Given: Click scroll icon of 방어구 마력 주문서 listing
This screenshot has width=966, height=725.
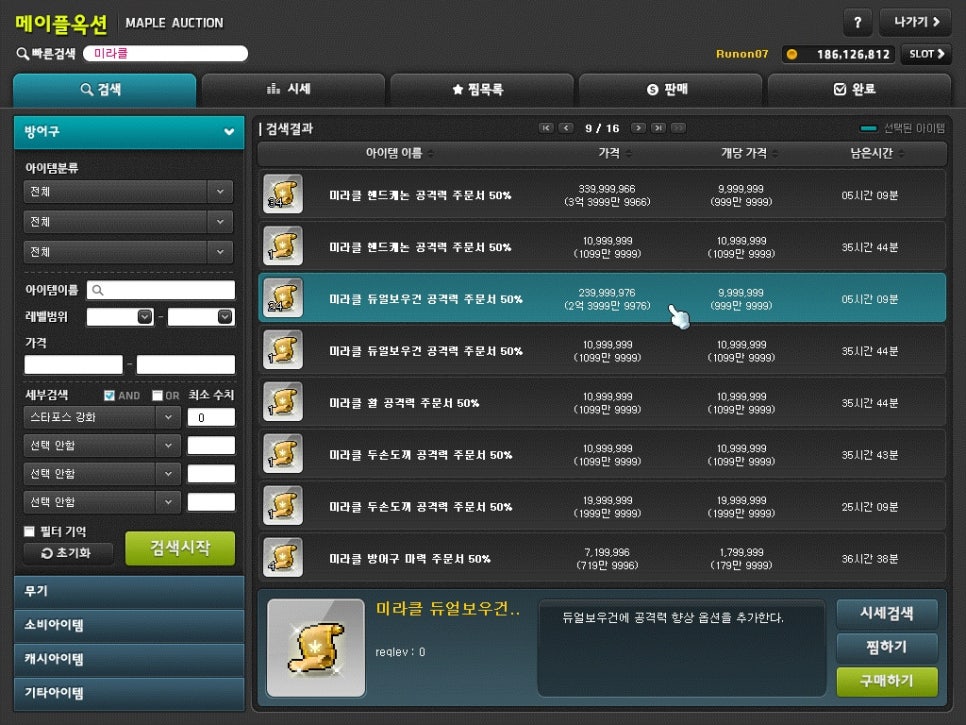Looking at the screenshot, I should click(x=283, y=557).
